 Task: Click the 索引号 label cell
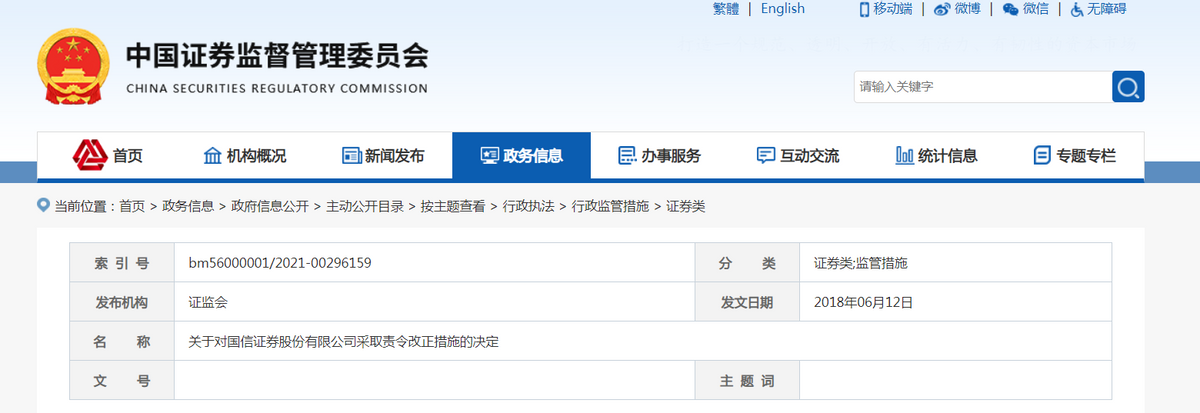(x=122, y=263)
